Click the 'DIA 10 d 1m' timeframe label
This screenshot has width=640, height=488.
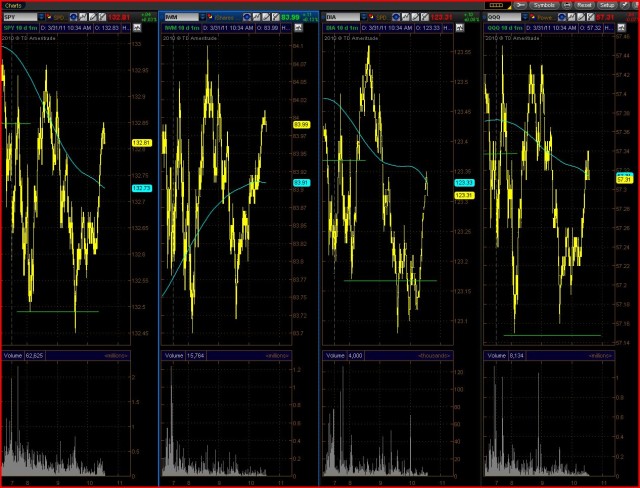click(342, 28)
